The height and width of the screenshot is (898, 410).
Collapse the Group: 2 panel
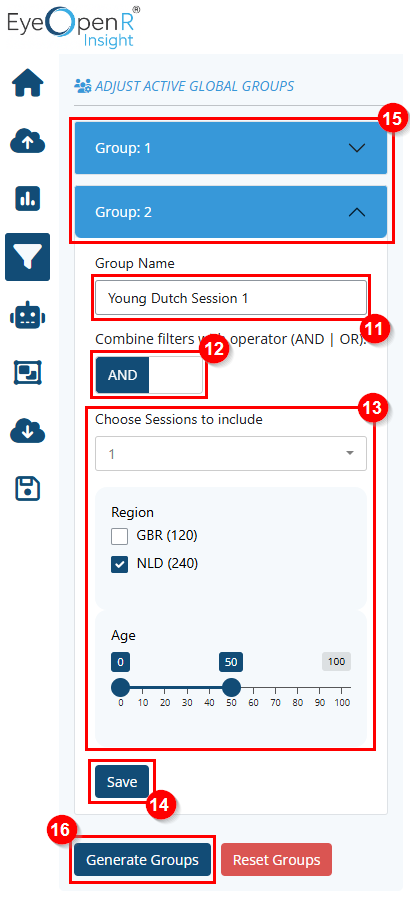point(231,212)
